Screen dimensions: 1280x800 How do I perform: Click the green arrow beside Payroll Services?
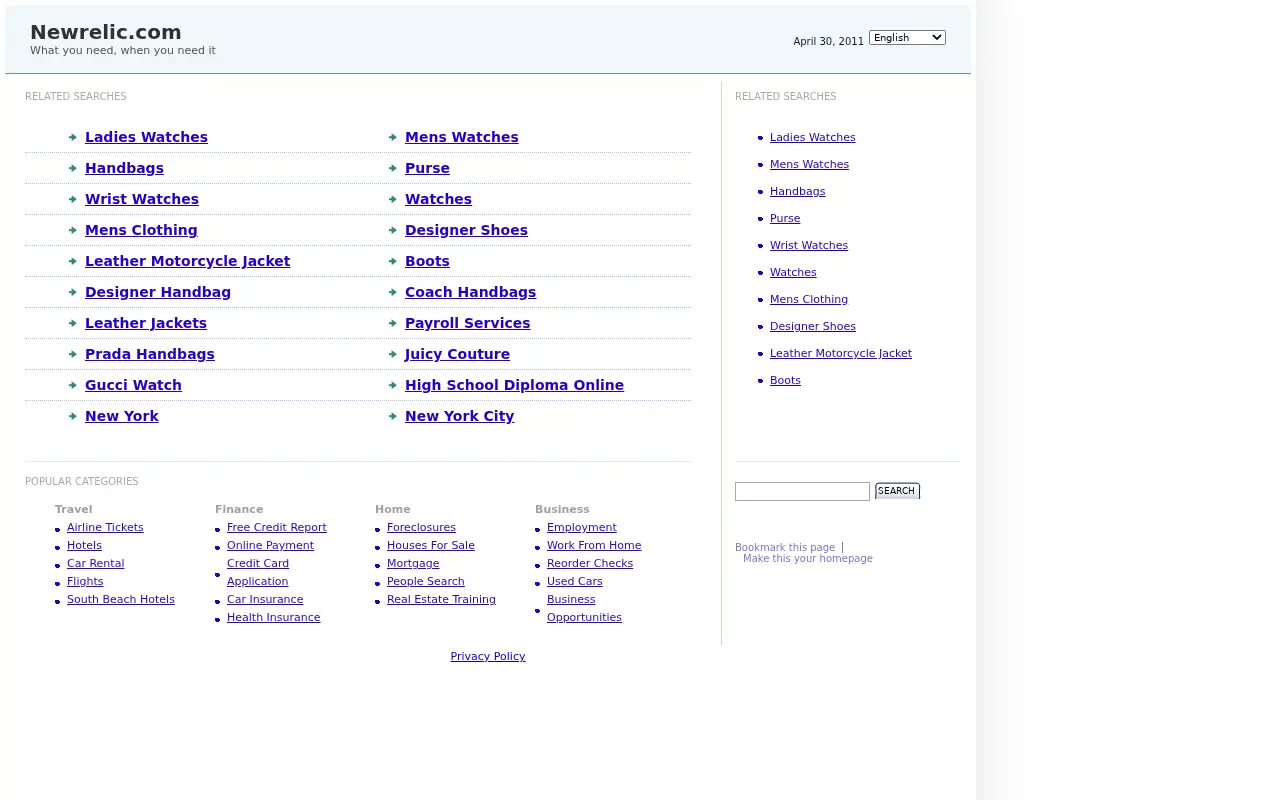click(393, 323)
